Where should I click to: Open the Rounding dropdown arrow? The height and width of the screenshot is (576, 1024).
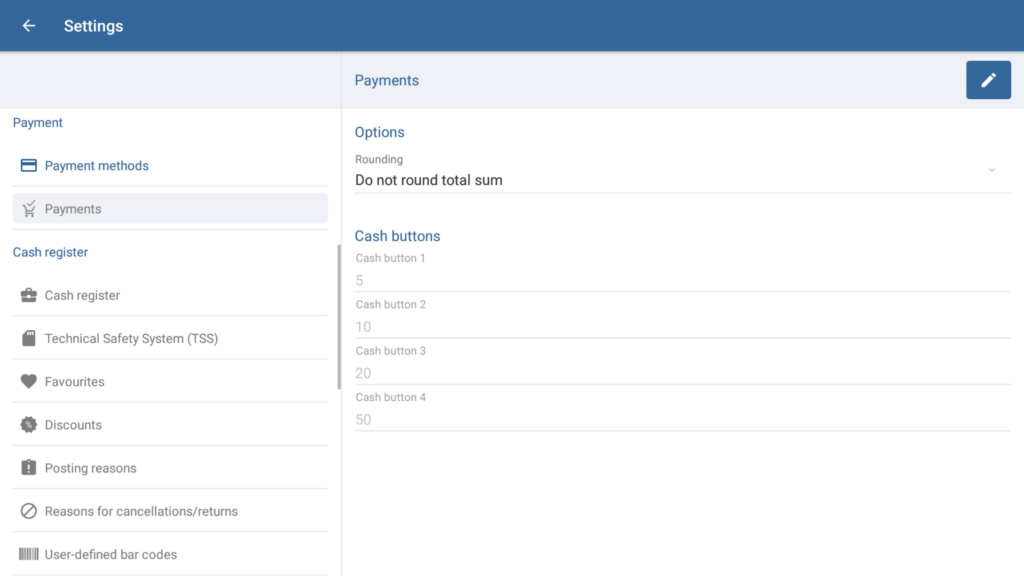click(x=992, y=171)
